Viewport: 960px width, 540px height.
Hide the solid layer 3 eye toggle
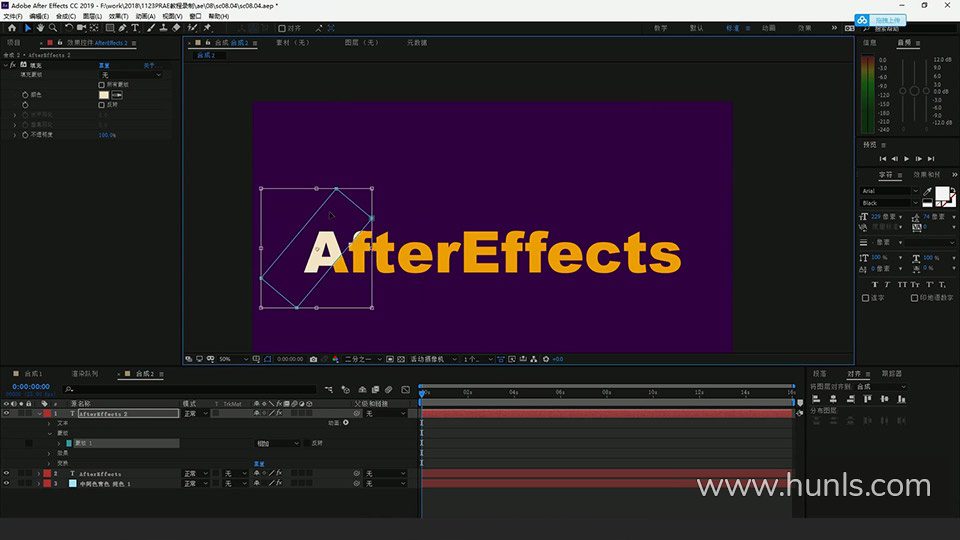[x=7, y=484]
